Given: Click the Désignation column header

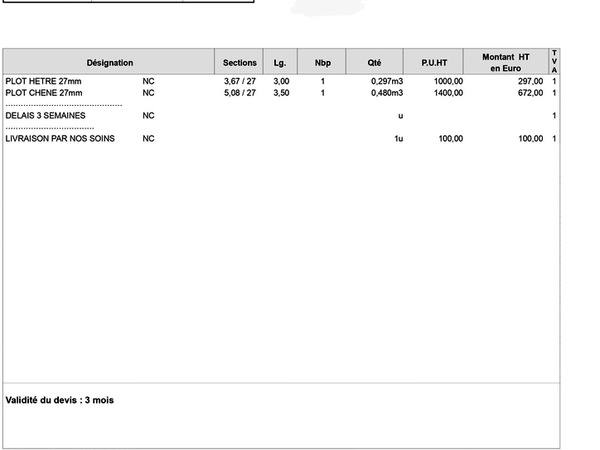Looking at the screenshot, I should click(x=109, y=62).
